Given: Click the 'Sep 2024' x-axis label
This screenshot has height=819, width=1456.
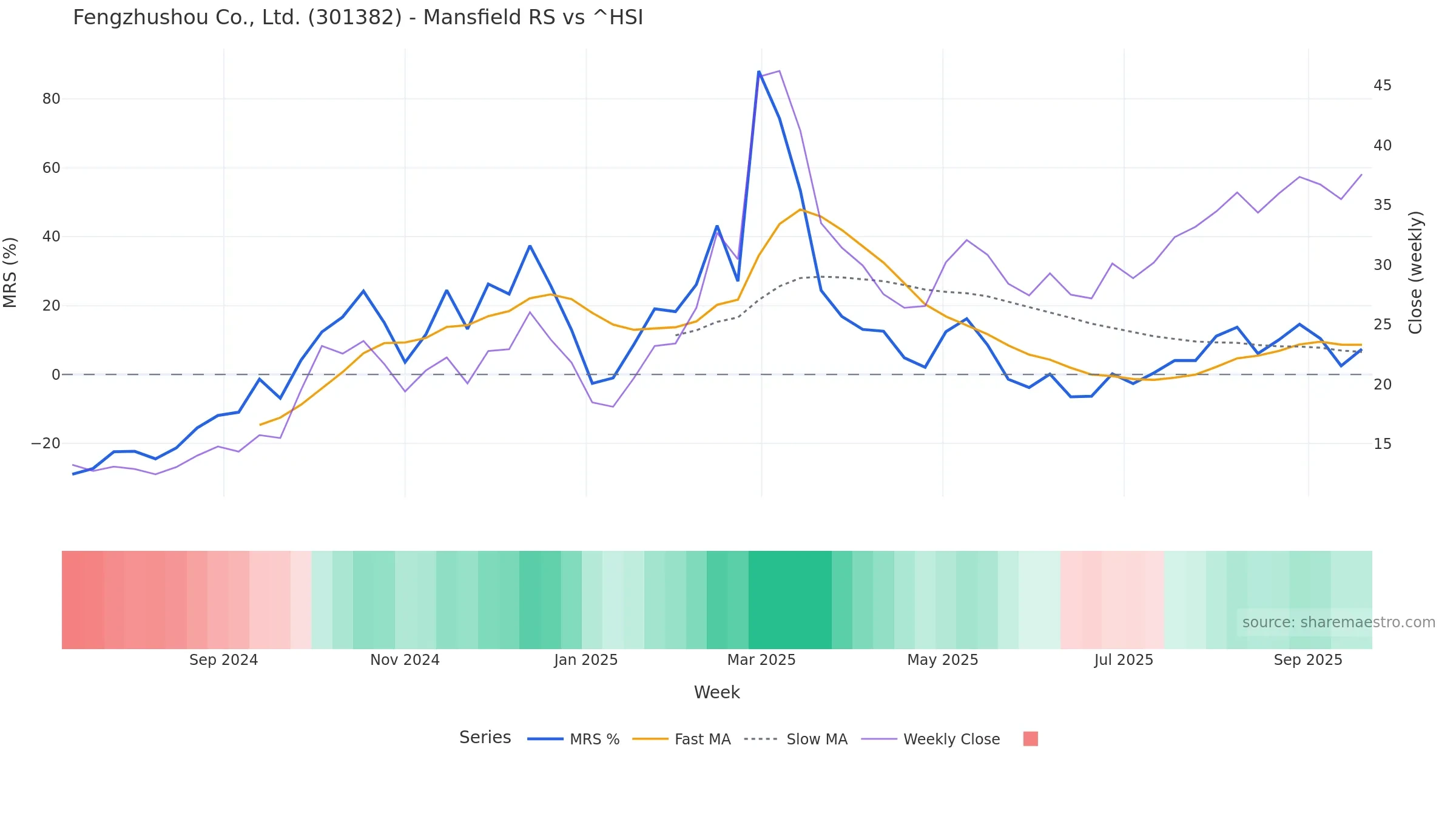Looking at the screenshot, I should point(223,660).
